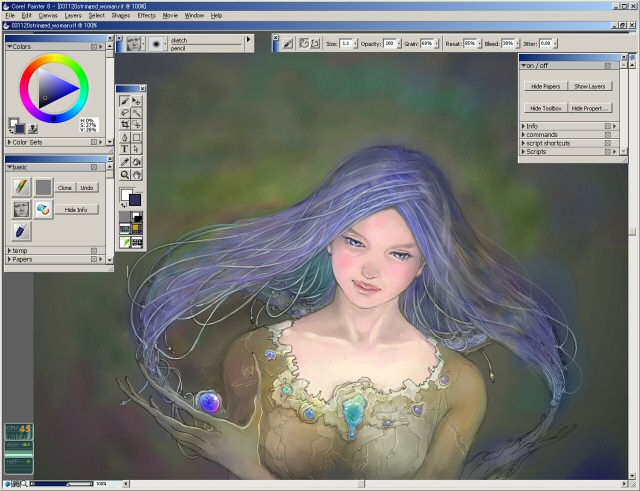Open the weave selector in the toolbox
This screenshot has height=491, width=640.
click(x=137, y=229)
